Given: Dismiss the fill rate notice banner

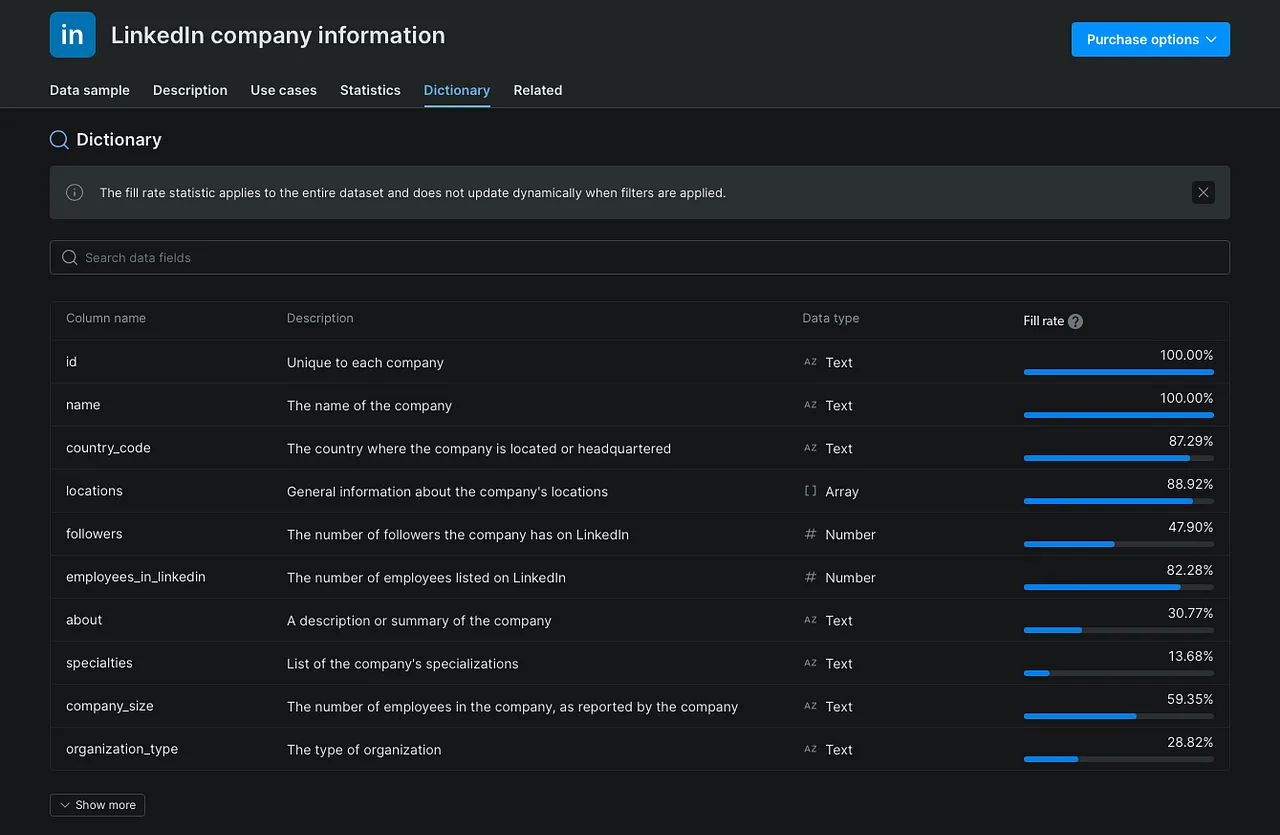Looking at the screenshot, I should pos(1203,192).
